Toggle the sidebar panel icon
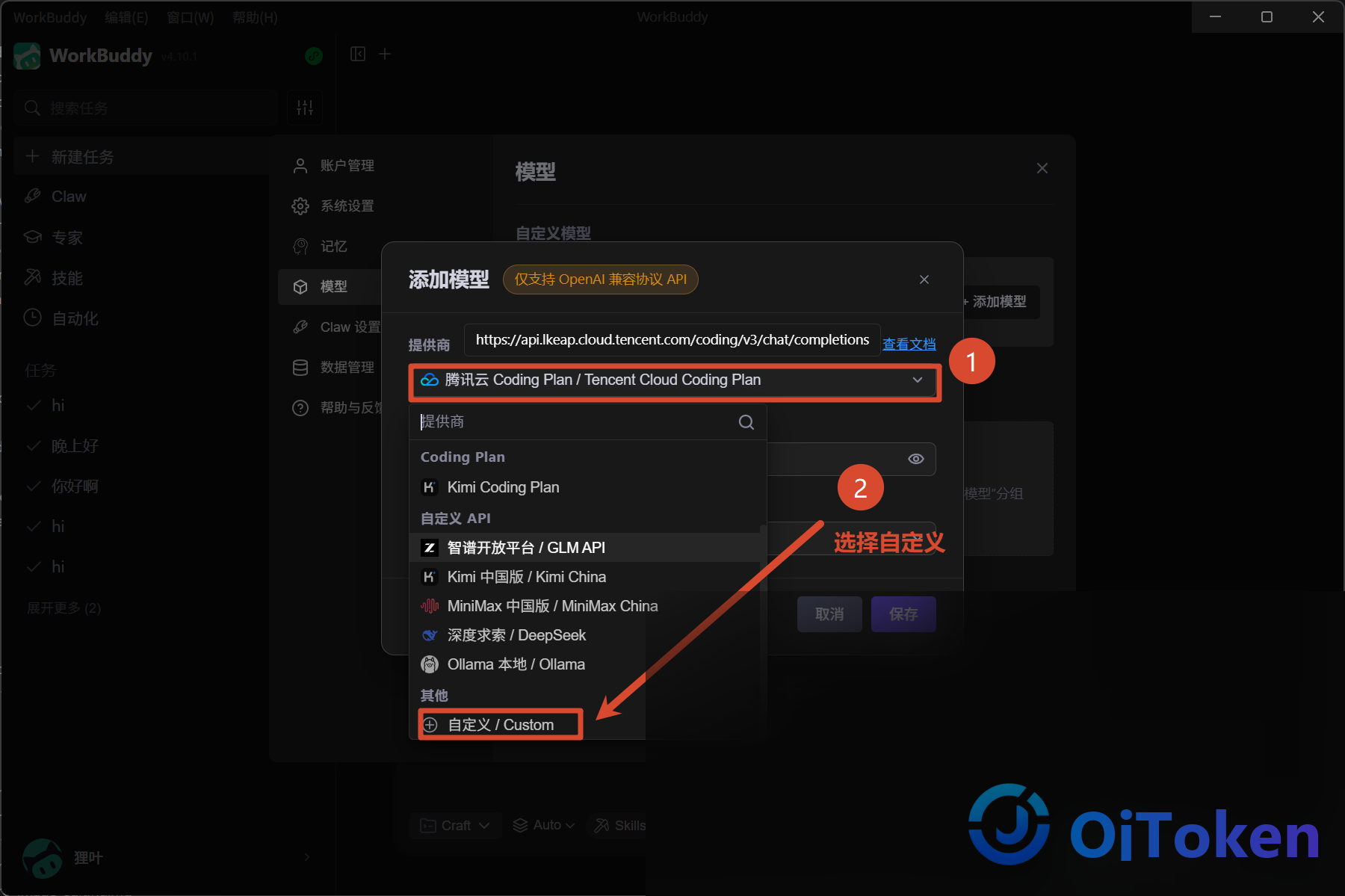Screen dimensions: 1345x896 [358, 54]
